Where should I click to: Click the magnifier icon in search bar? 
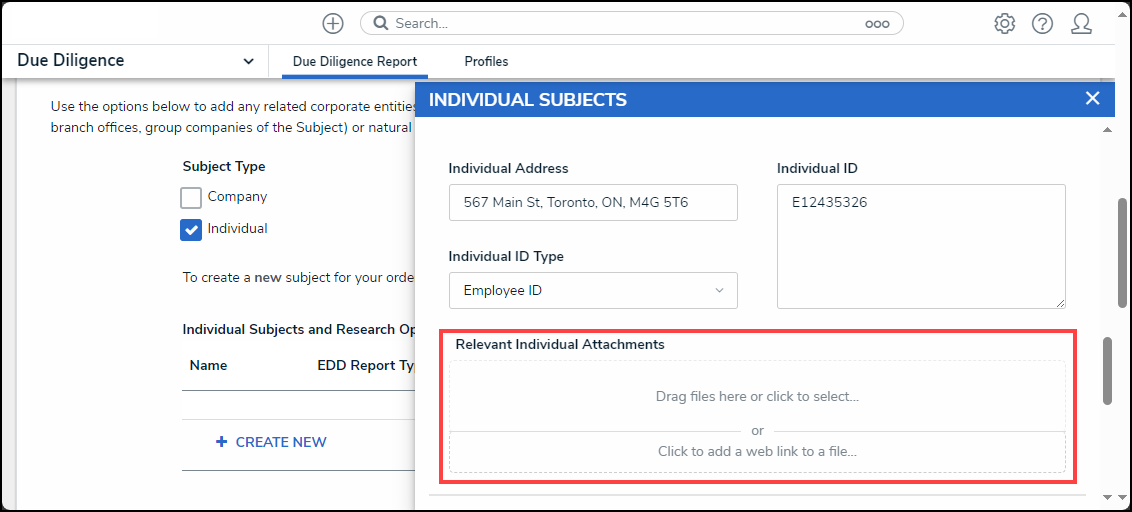[x=381, y=23]
